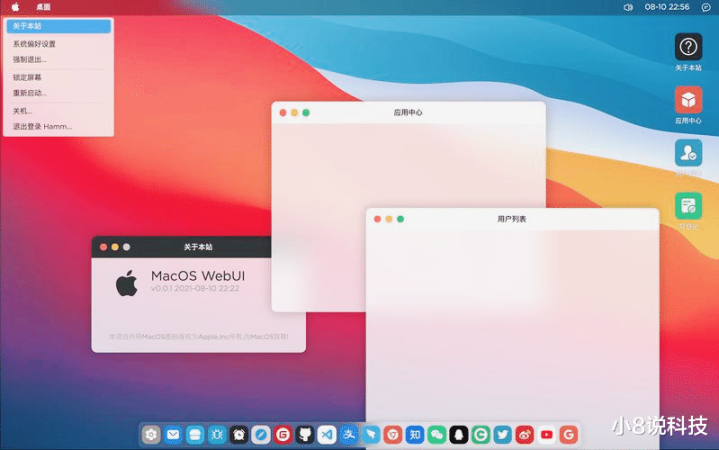Open the YouTube dock icon
Image resolution: width=719 pixels, height=450 pixels.
[x=547, y=434]
